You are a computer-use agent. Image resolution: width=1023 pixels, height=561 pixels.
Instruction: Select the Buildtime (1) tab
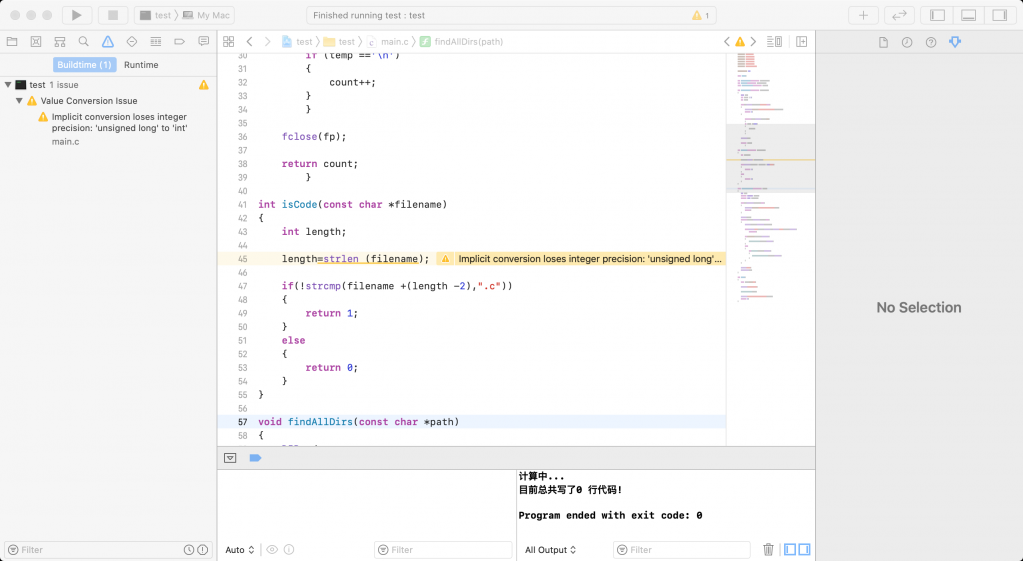[x=84, y=65]
